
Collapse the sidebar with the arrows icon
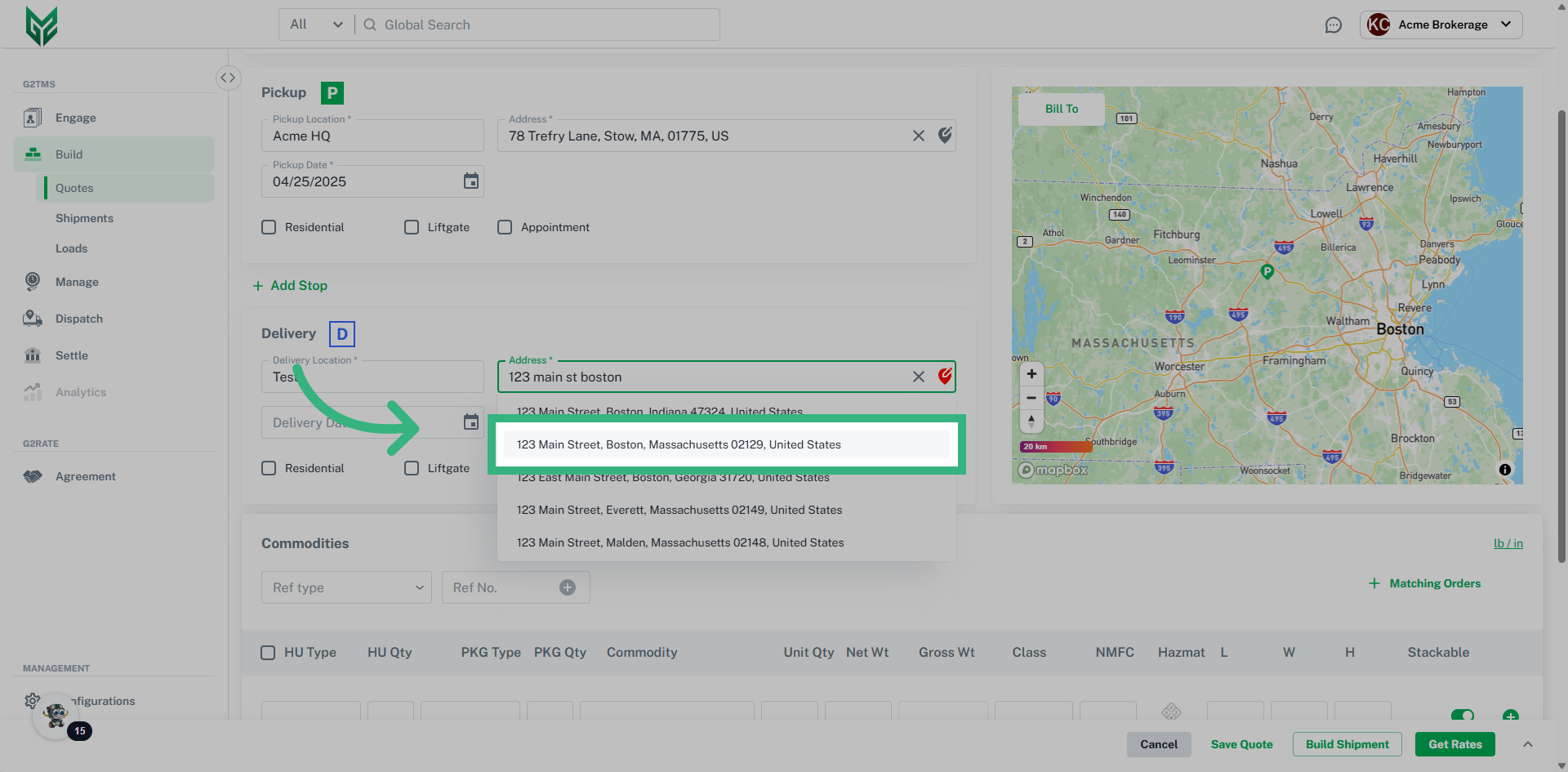(x=228, y=78)
